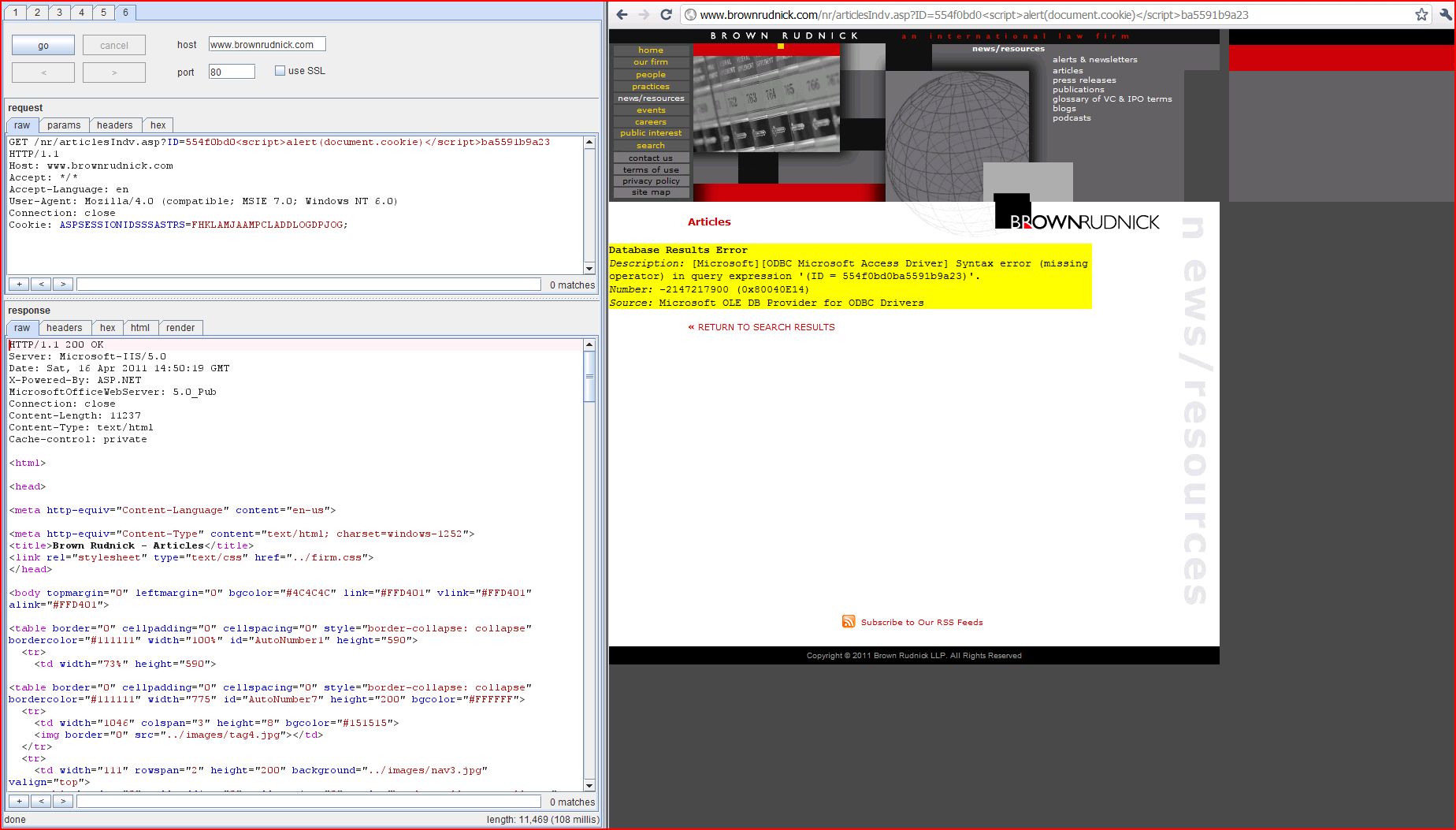1456x830 pixels.
Task: Open the request headers tab
Action: [115, 125]
